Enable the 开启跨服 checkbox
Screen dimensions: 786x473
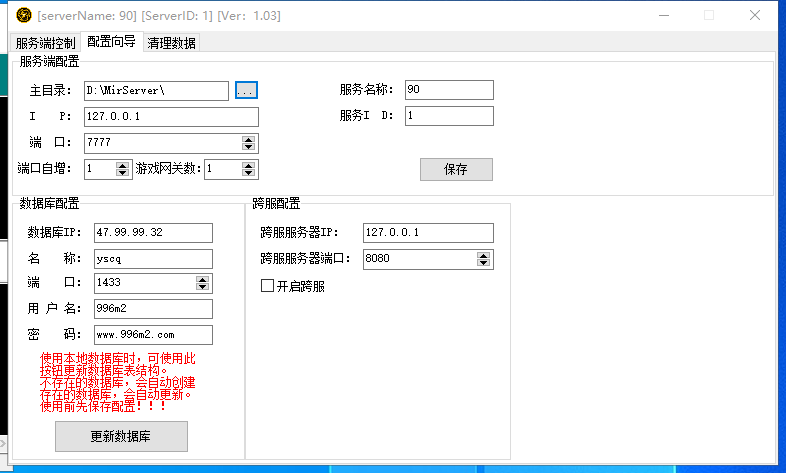pyautogui.click(x=267, y=286)
